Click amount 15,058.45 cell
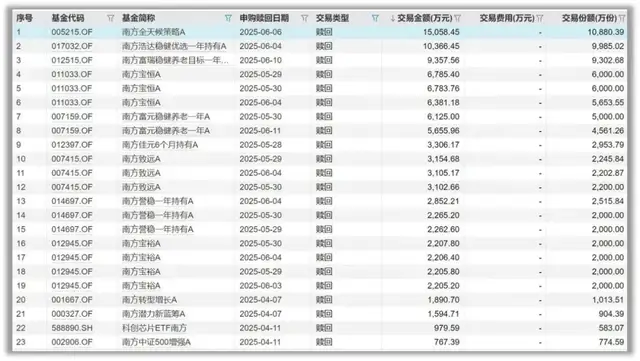 (x=441, y=32)
